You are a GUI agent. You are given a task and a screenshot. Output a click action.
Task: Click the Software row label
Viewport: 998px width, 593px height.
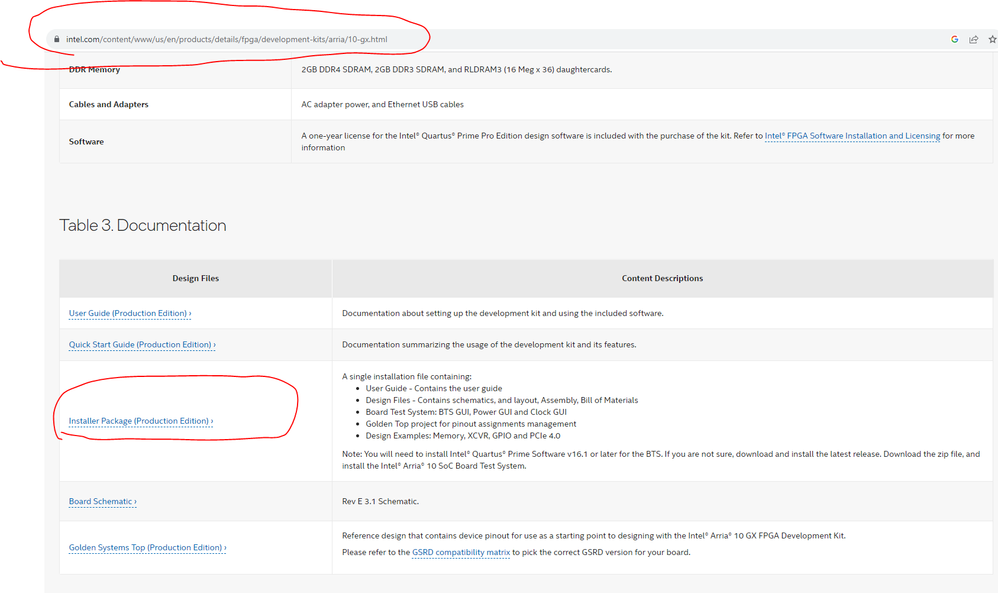point(86,141)
